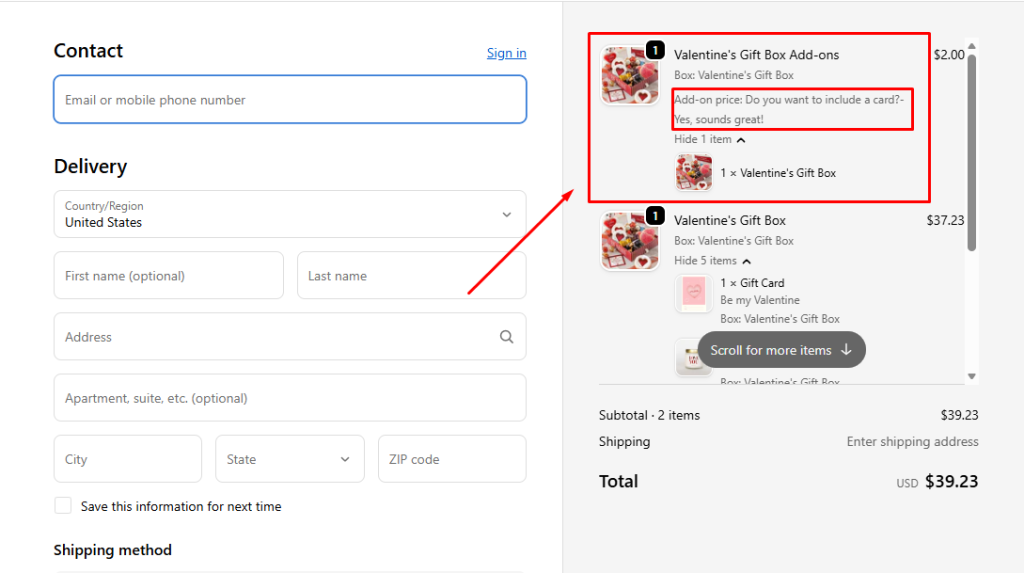Click the Last name input field
The height and width of the screenshot is (573, 1024).
411,275
